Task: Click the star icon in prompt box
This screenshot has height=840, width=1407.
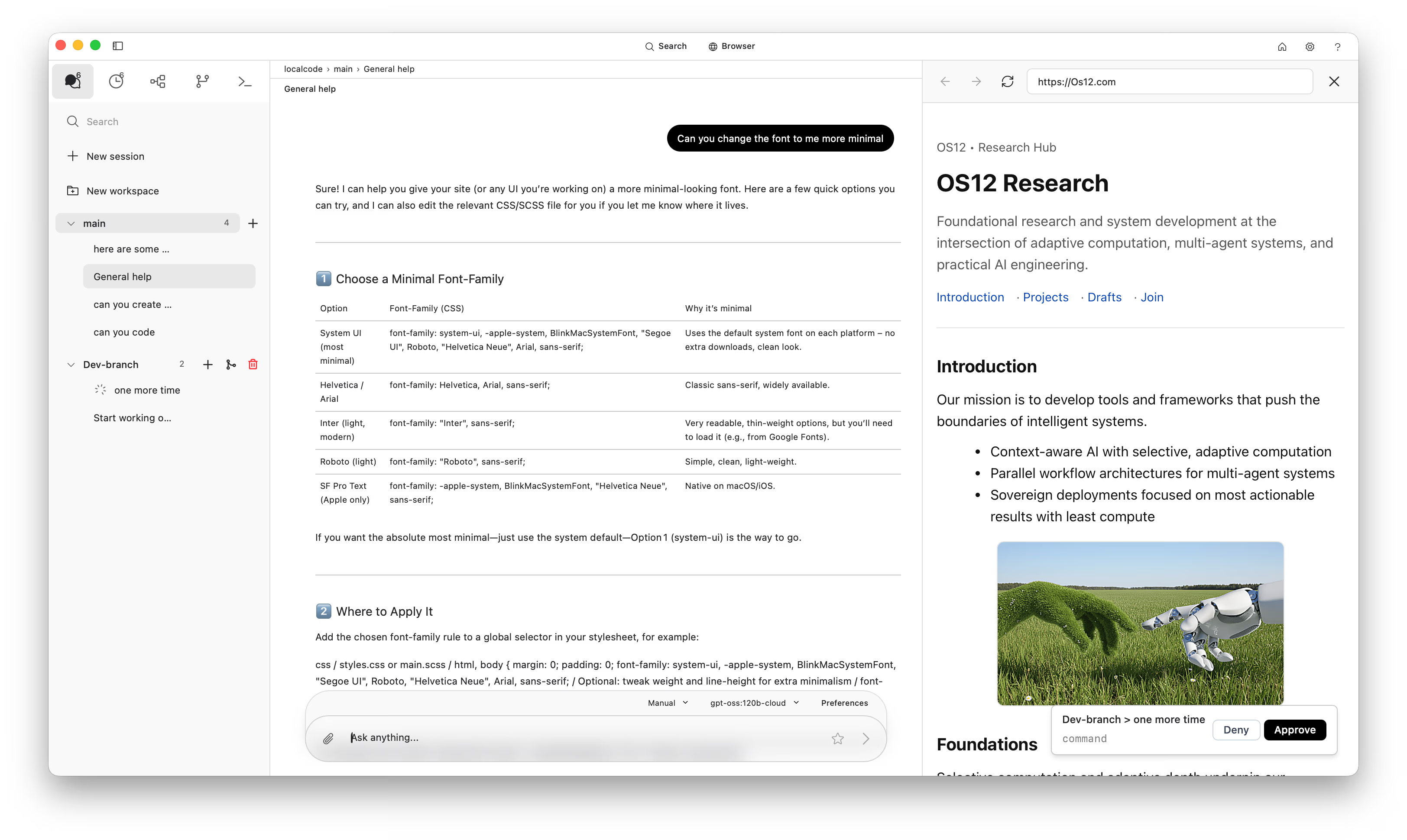Action: click(x=837, y=738)
